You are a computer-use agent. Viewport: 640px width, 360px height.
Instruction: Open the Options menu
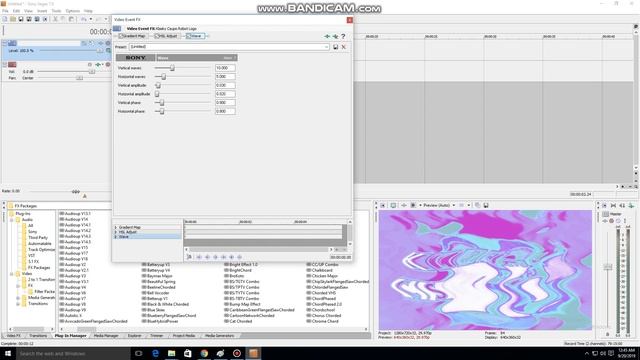point(73,11)
